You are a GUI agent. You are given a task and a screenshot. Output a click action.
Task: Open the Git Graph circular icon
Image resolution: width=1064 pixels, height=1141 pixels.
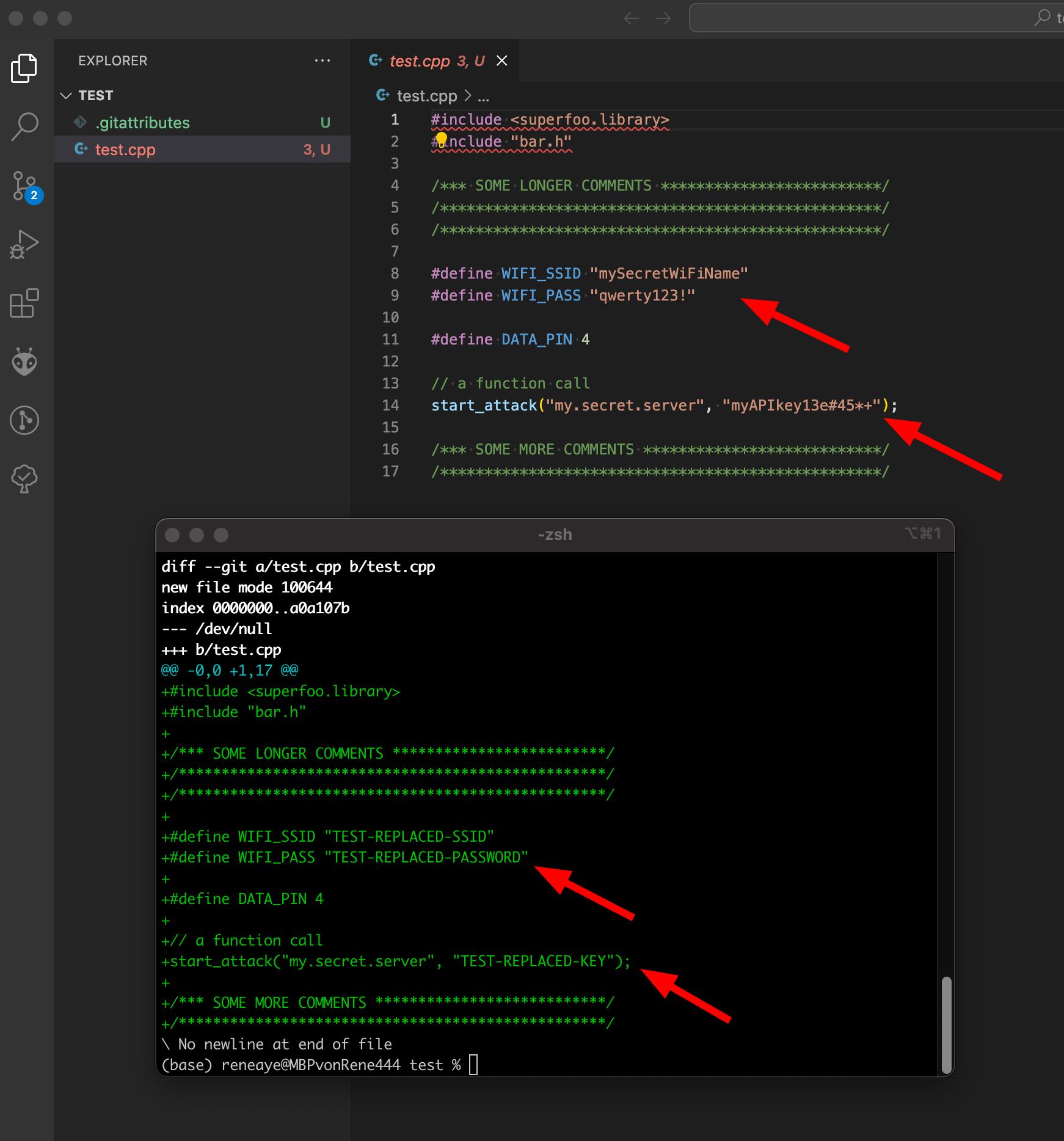coord(24,420)
